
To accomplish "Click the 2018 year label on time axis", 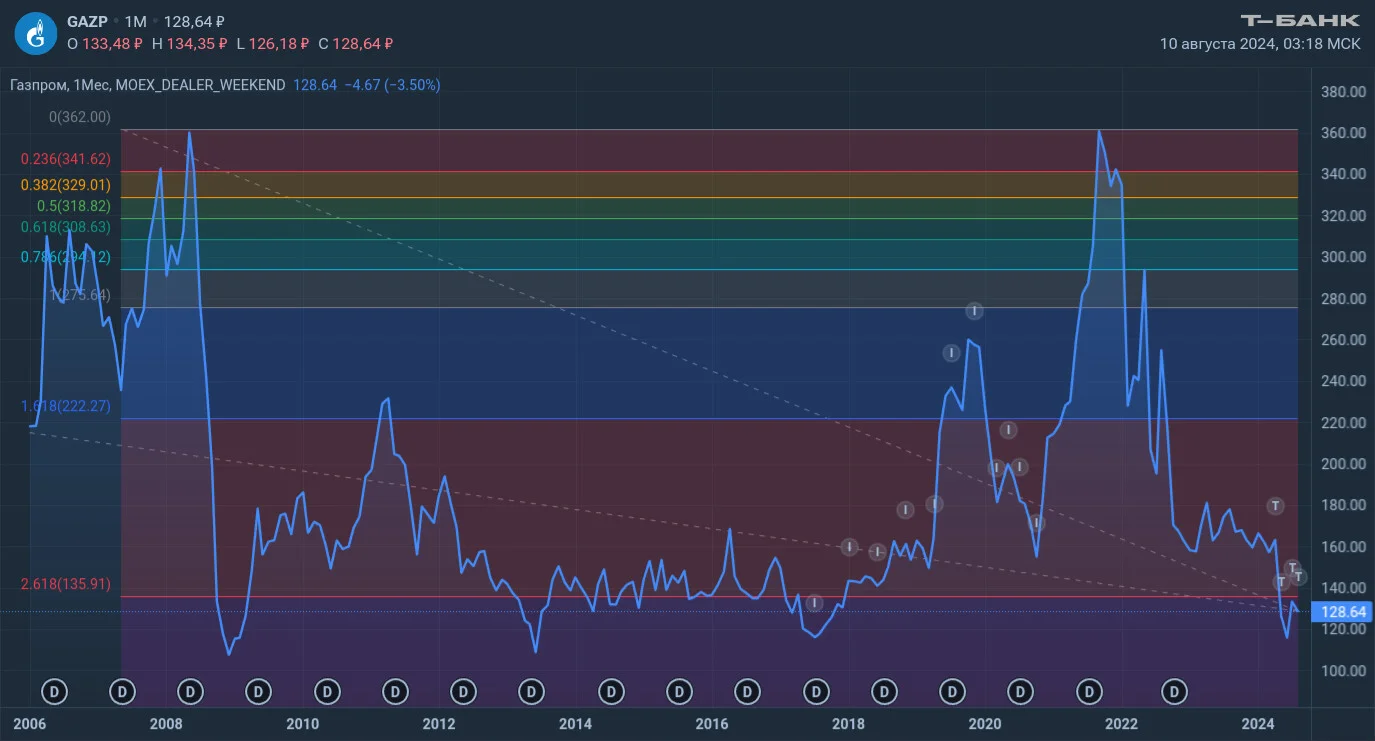I will [848, 724].
